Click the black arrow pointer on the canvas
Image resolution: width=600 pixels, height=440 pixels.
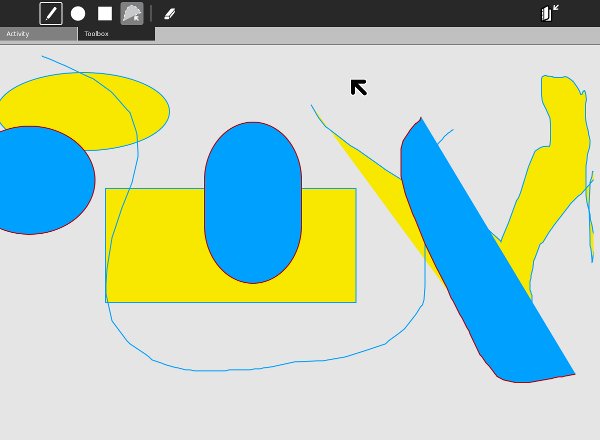click(x=358, y=87)
